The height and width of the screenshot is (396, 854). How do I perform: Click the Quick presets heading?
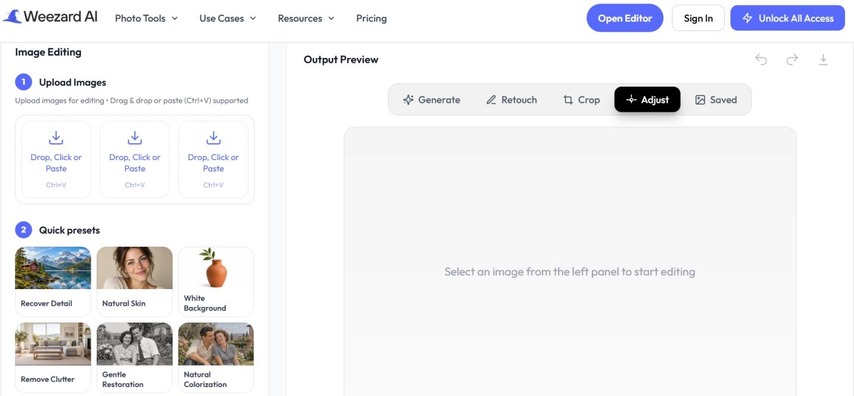coord(69,230)
